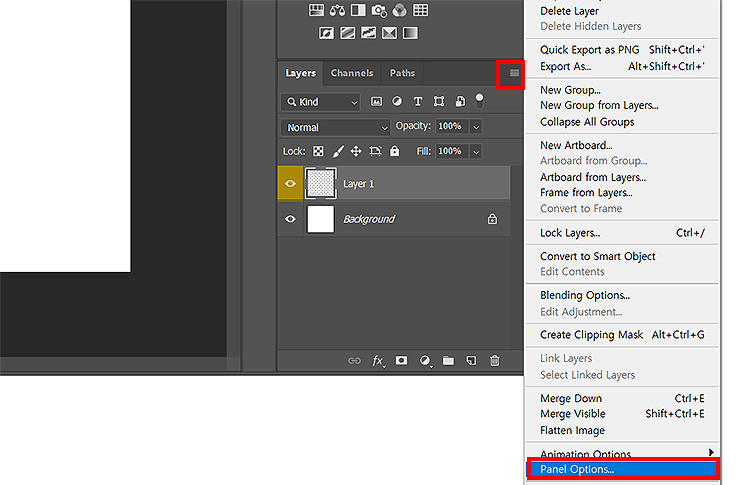Add a Threshold adjustment layer
This screenshot has height=485, width=740.
click(x=368, y=33)
